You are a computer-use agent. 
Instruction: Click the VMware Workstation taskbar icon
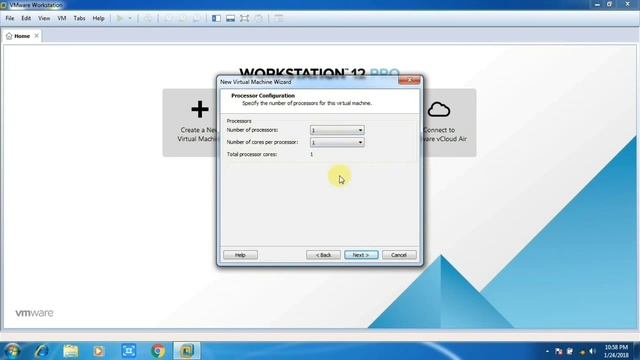(x=187, y=351)
